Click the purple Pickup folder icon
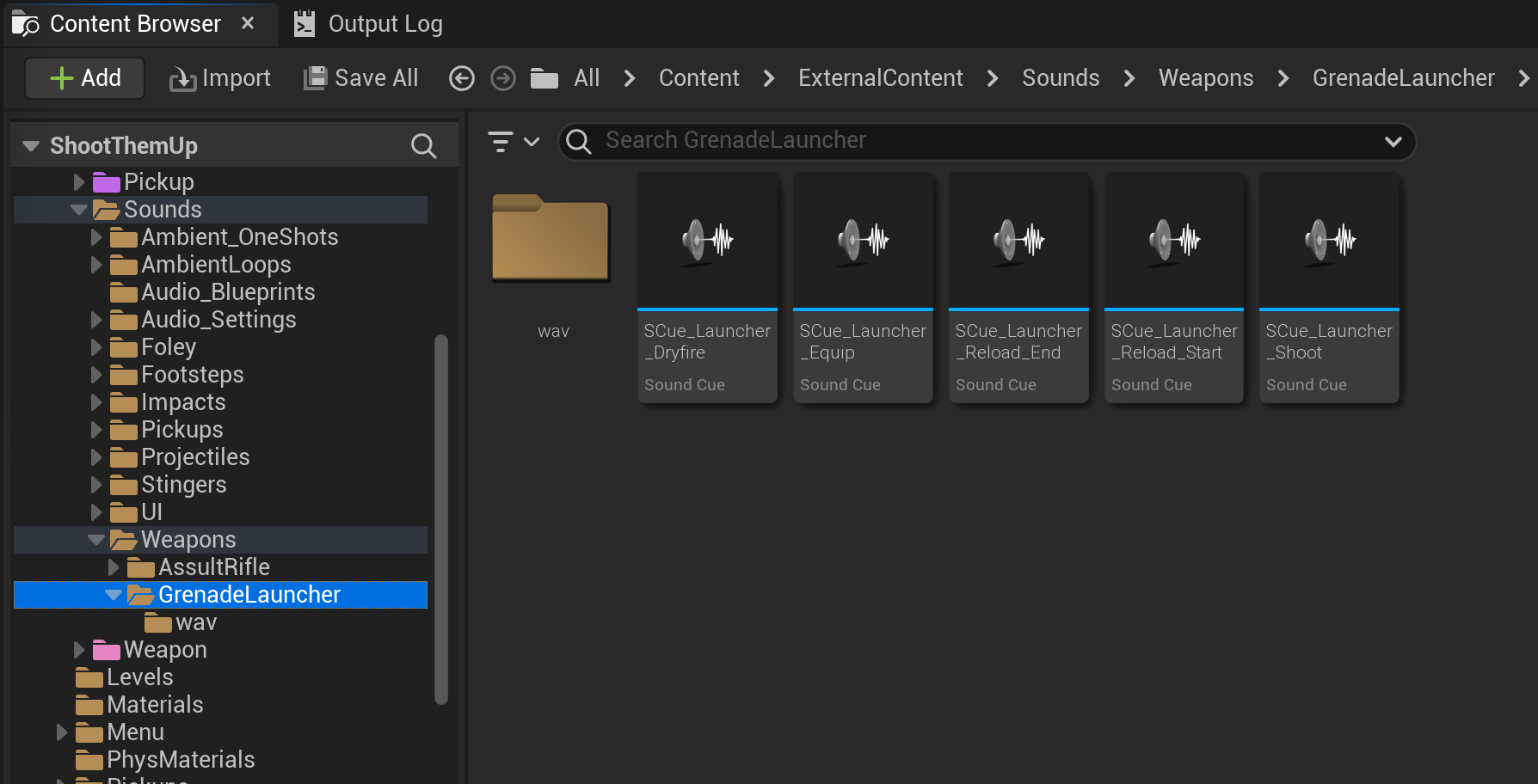Viewport: 1538px width, 784px height. (106, 182)
